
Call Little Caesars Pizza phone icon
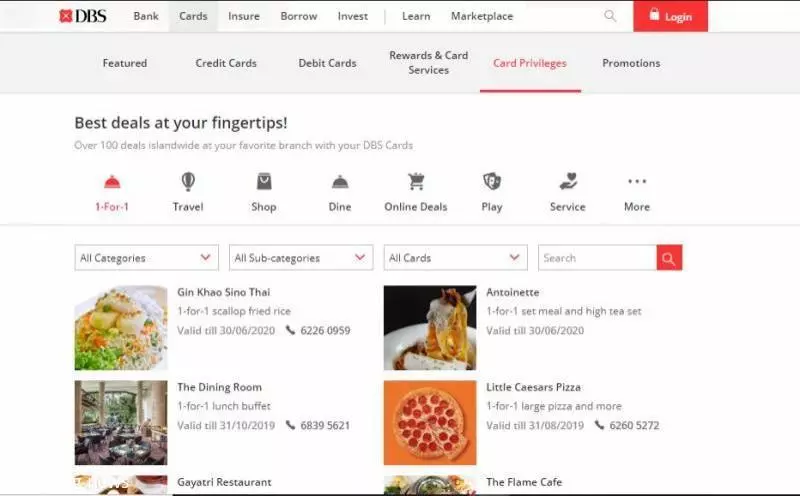[599, 425]
